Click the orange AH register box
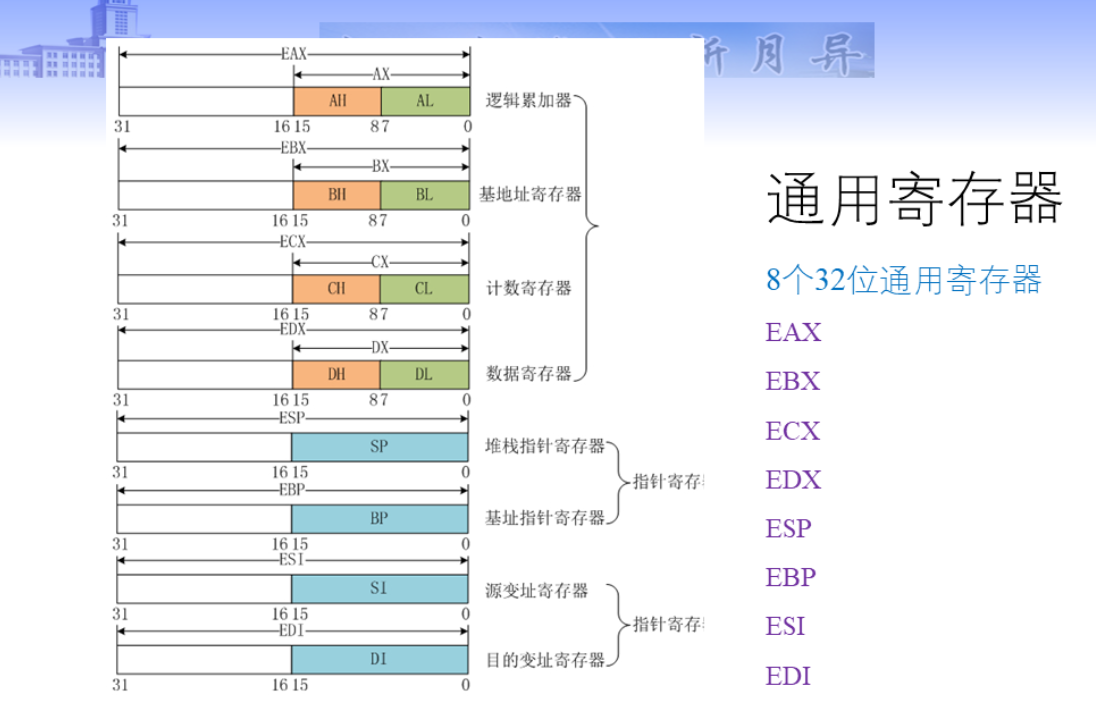Screen dimensions: 1096x705 (337, 101)
